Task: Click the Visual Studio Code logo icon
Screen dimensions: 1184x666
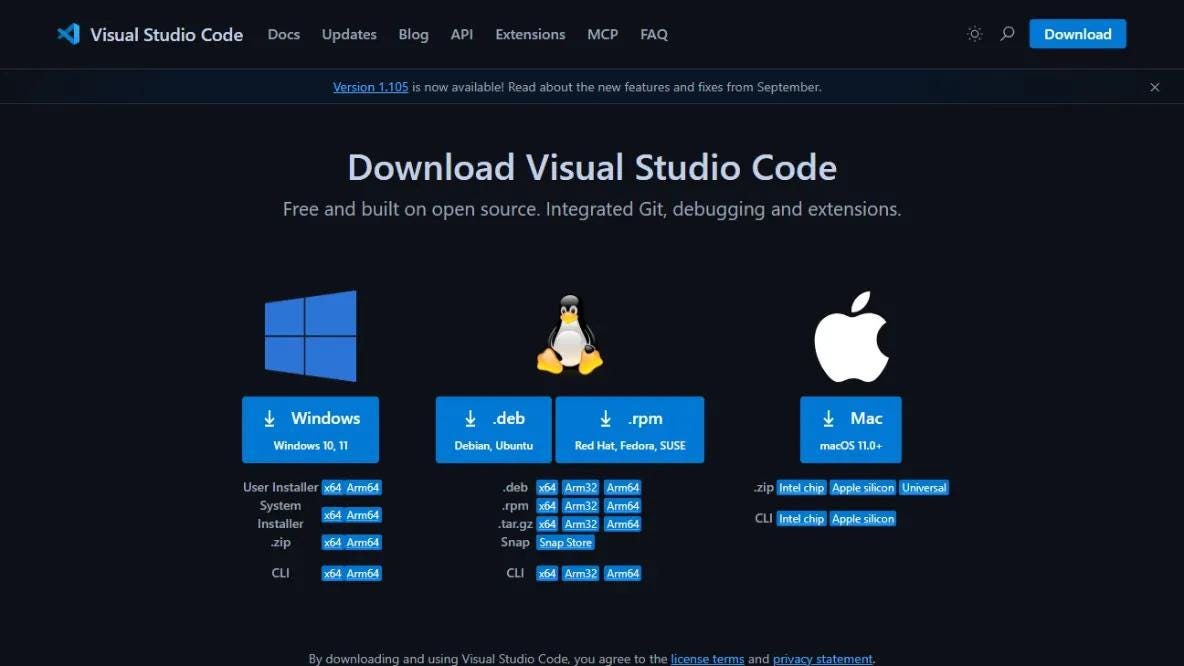Action: [x=69, y=34]
